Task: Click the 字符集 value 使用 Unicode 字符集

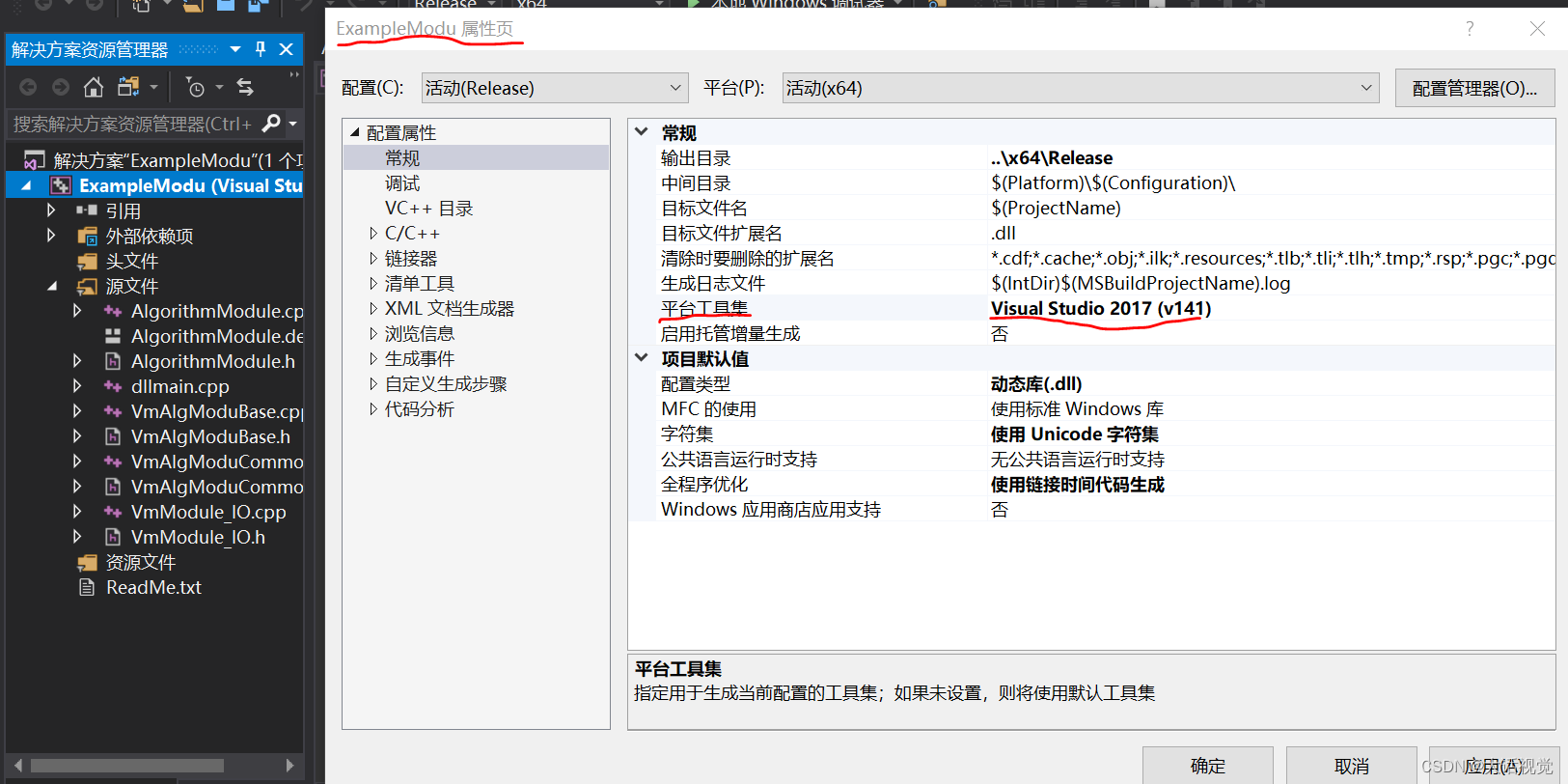Action: (x=1075, y=434)
